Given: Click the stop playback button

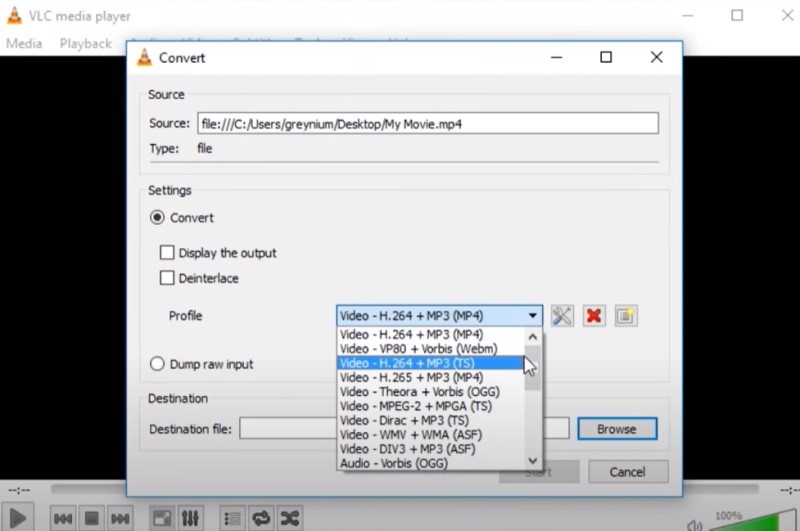Looking at the screenshot, I should [91, 518].
